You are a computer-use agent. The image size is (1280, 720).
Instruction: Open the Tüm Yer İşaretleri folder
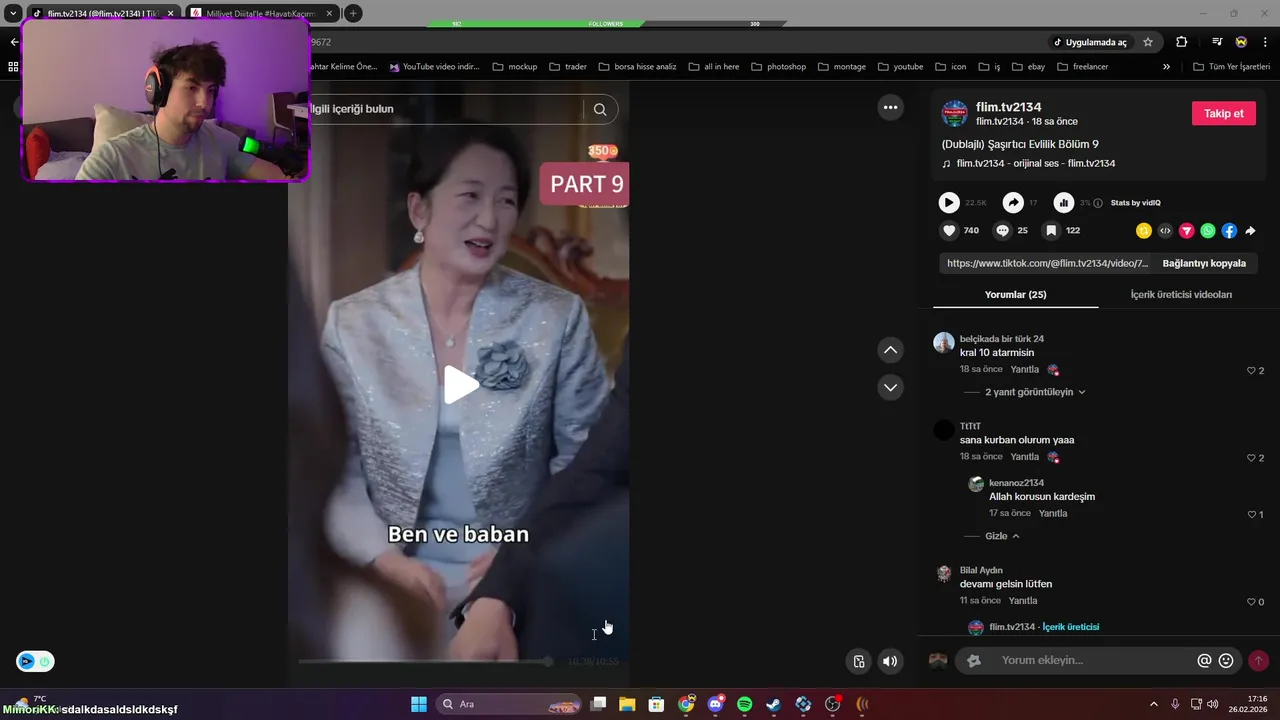(x=1232, y=67)
